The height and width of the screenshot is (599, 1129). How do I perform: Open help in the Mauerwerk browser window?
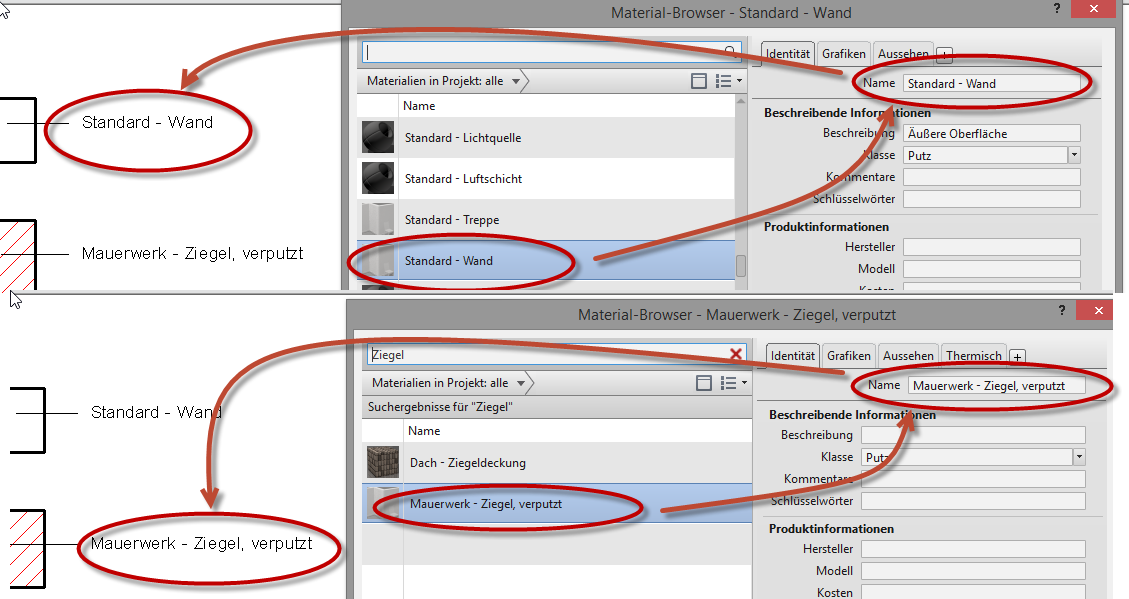tap(1062, 310)
